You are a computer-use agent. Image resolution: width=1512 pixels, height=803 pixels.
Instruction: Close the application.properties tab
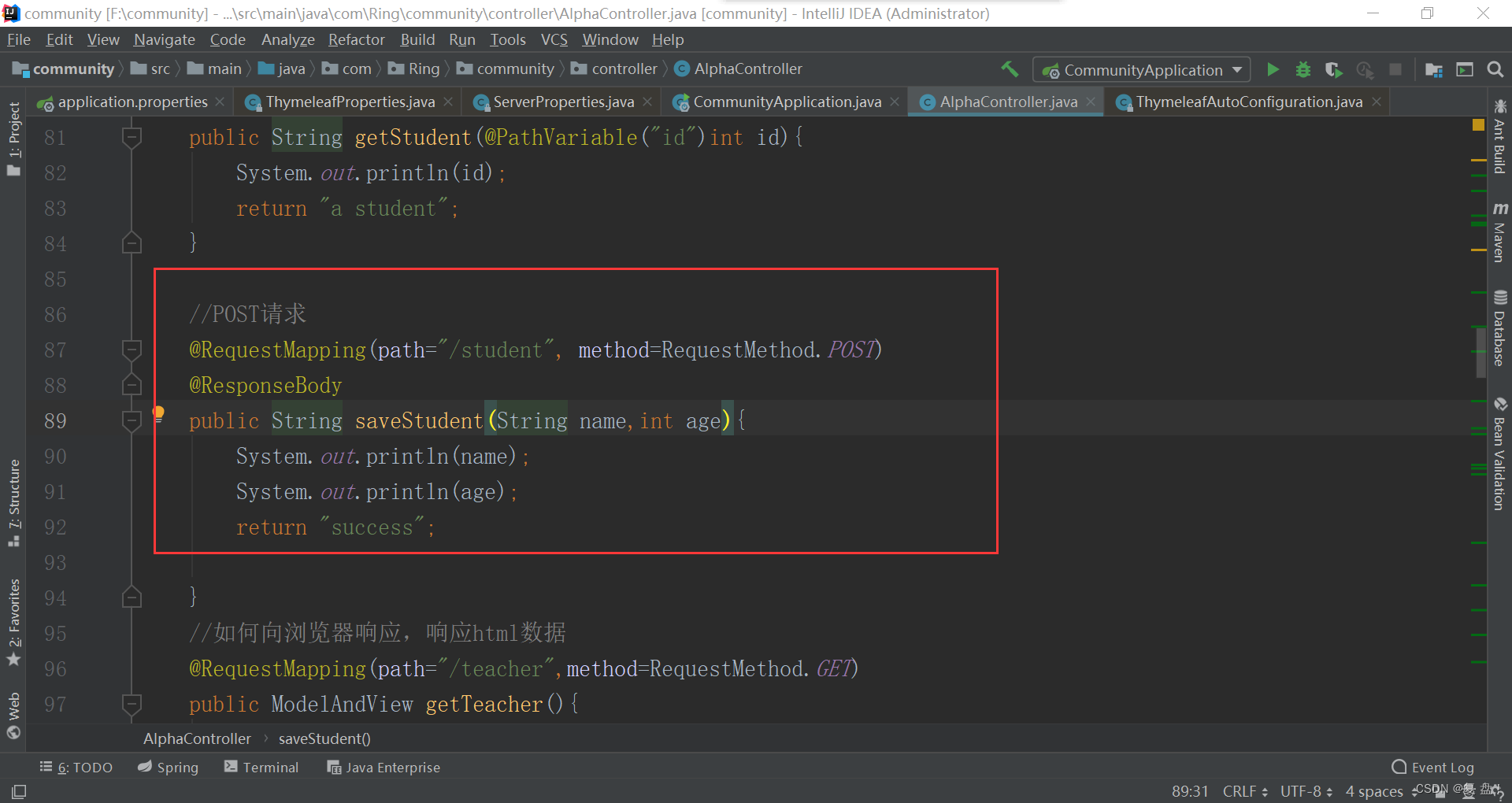(x=220, y=102)
